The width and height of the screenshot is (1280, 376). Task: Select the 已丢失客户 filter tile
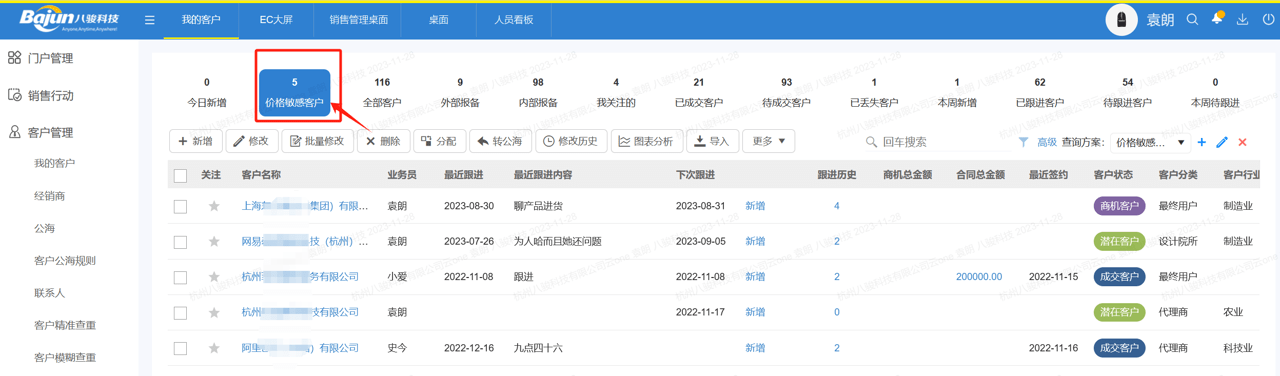point(874,93)
